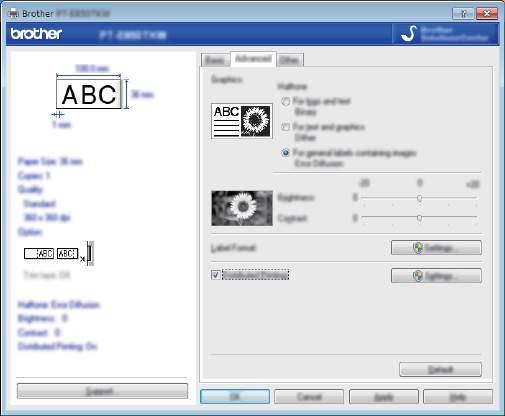Image resolution: width=505 pixels, height=416 pixels.
Task: Open the Other tab
Action: (x=289, y=60)
